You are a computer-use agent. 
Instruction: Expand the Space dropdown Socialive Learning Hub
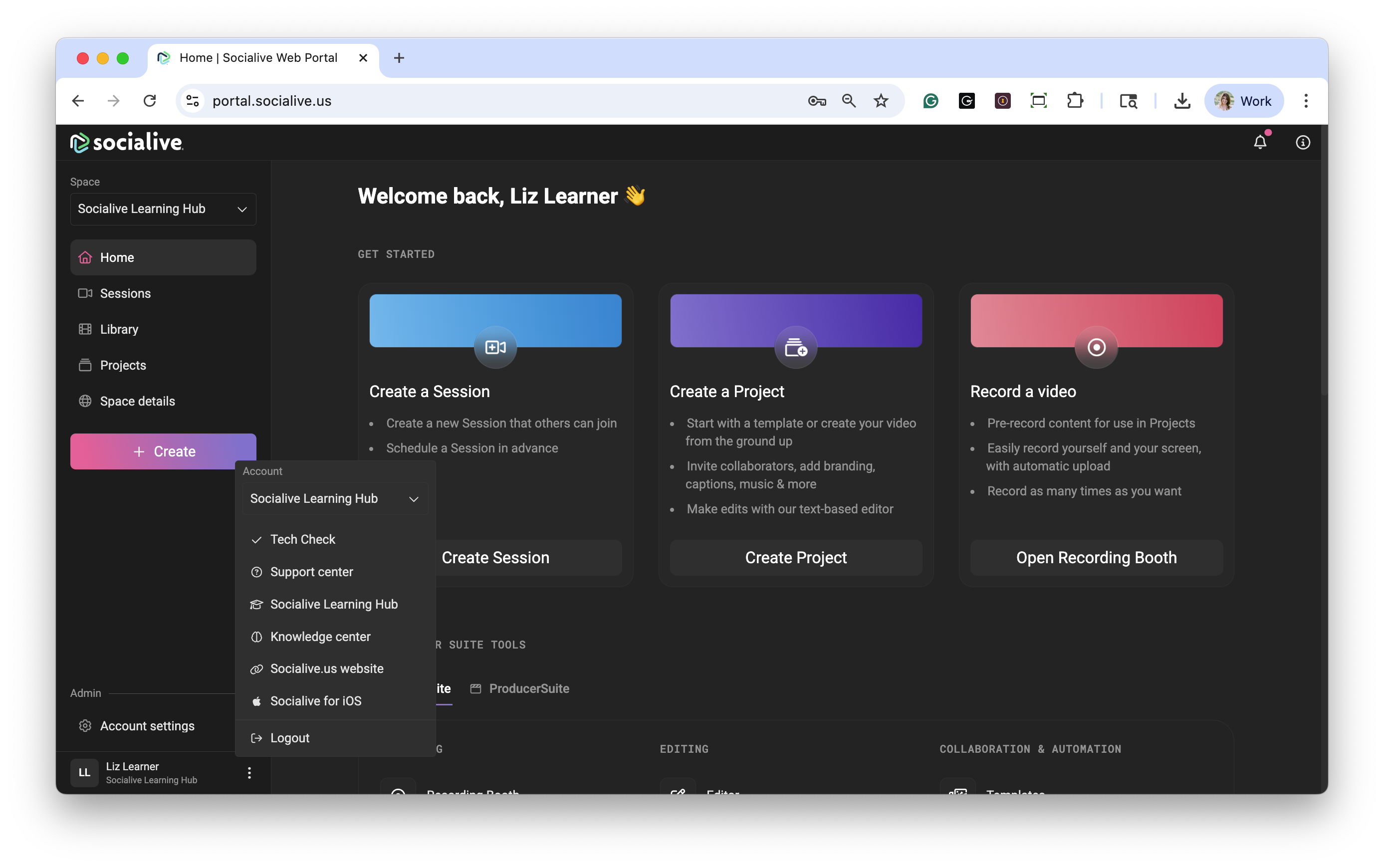click(163, 209)
